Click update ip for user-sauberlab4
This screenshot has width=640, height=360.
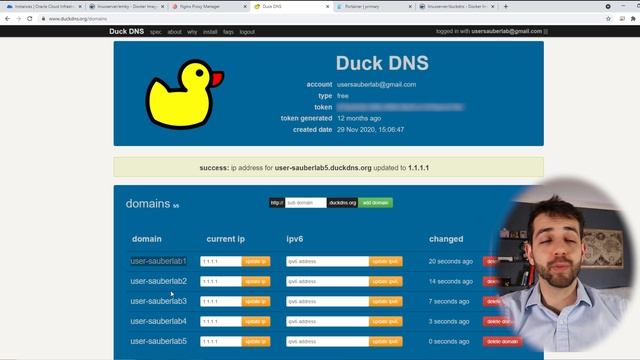pos(256,321)
